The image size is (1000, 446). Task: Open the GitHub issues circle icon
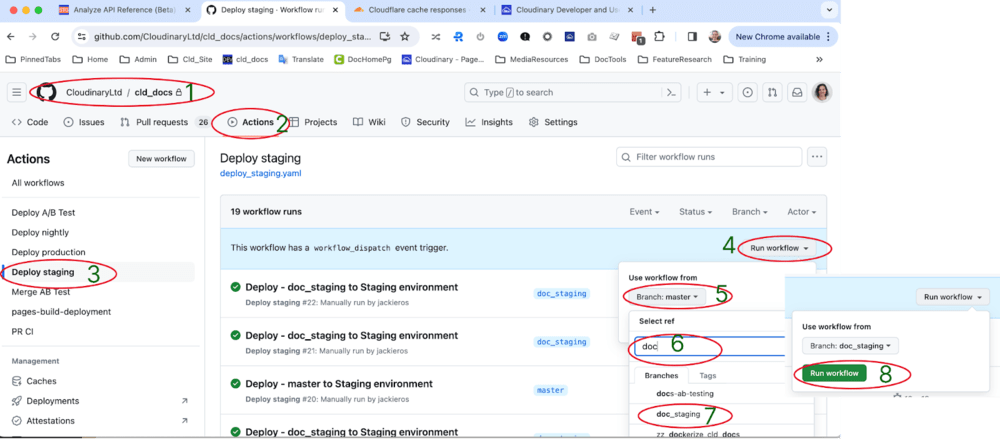747,93
